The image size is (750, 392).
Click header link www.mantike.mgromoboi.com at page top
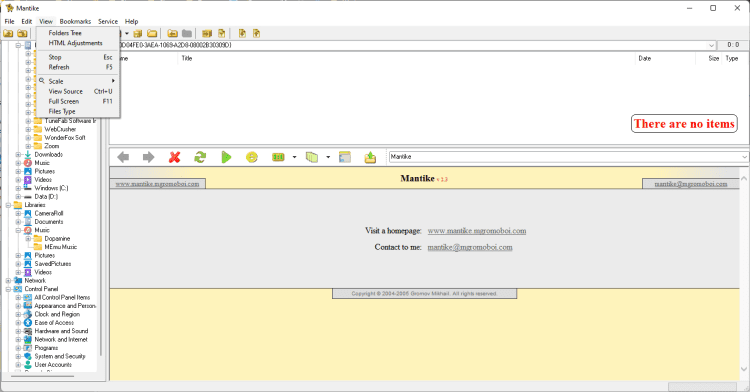point(157,184)
